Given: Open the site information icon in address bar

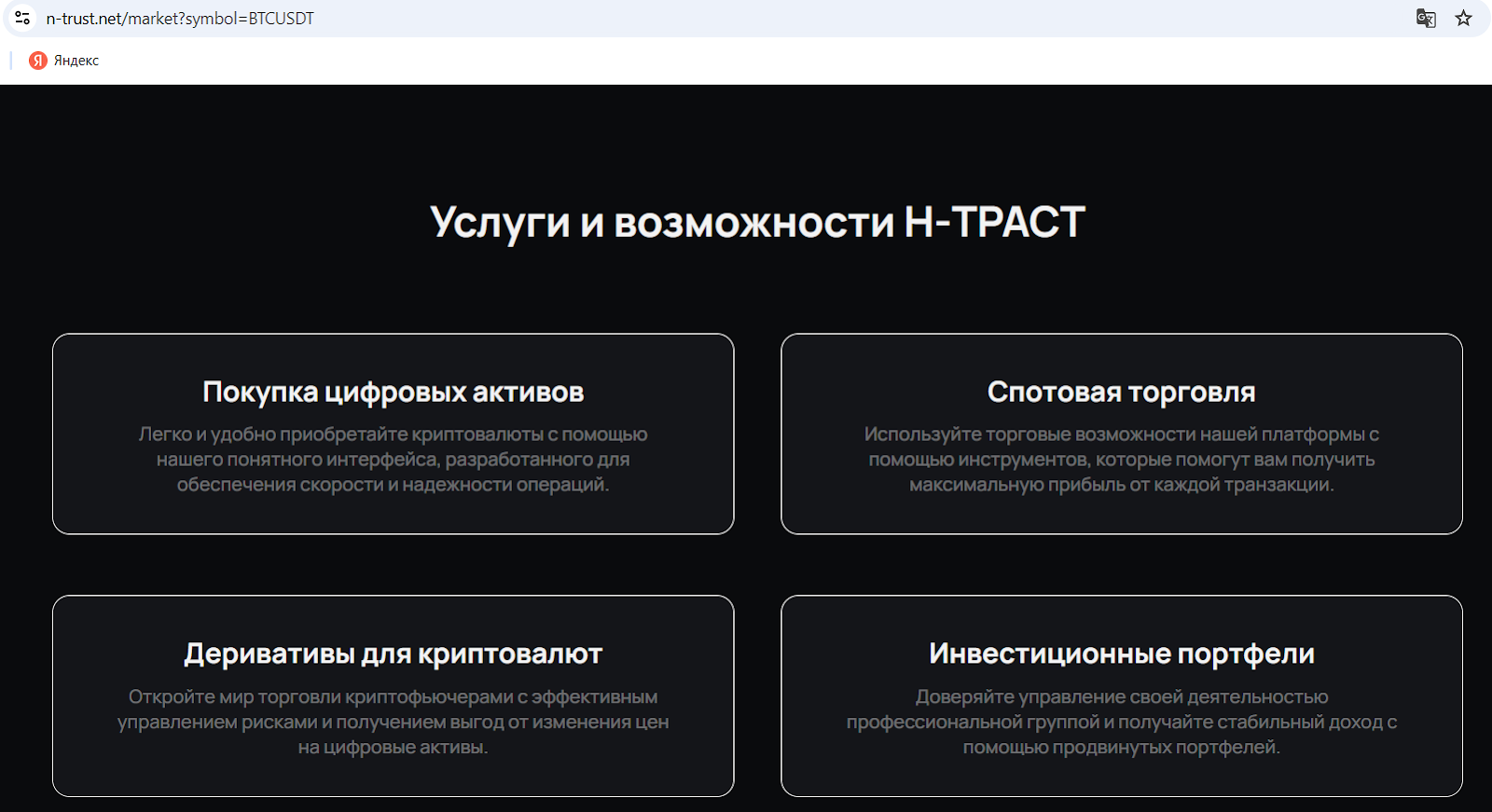Looking at the screenshot, I should click(x=22, y=18).
